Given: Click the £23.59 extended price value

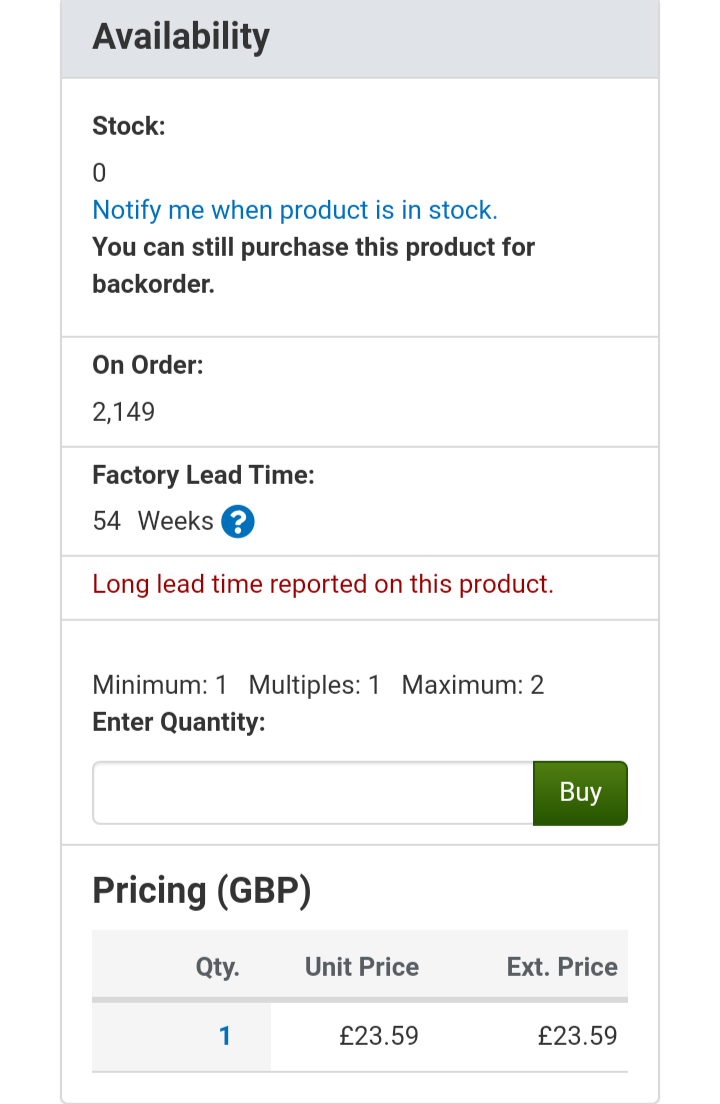Looking at the screenshot, I should click(577, 1036).
